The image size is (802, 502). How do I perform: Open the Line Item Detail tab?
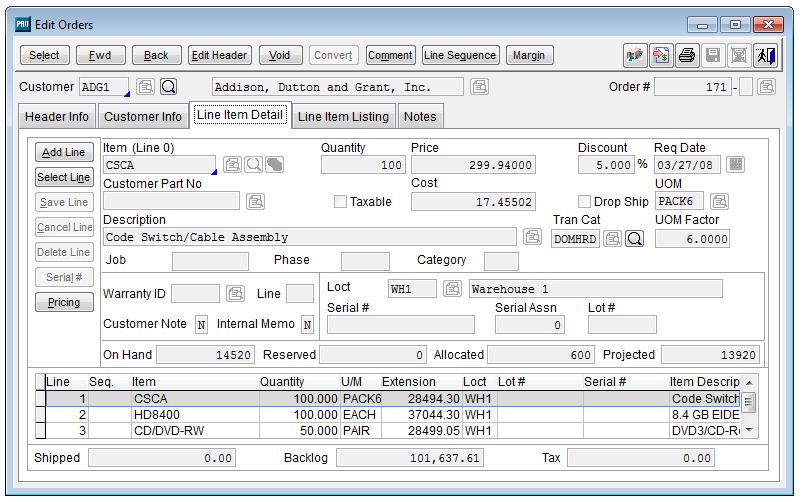point(240,115)
